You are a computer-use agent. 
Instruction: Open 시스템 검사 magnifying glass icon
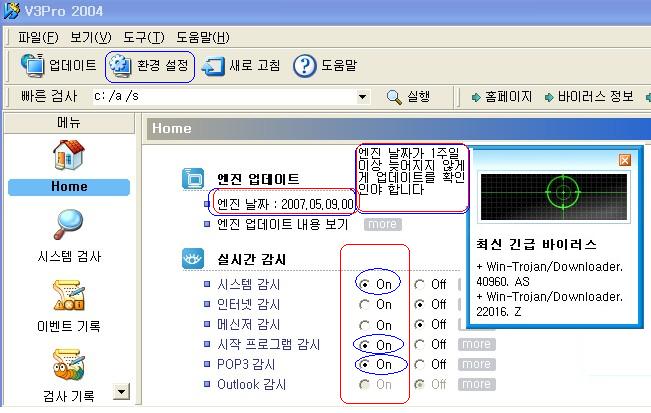tap(69, 224)
